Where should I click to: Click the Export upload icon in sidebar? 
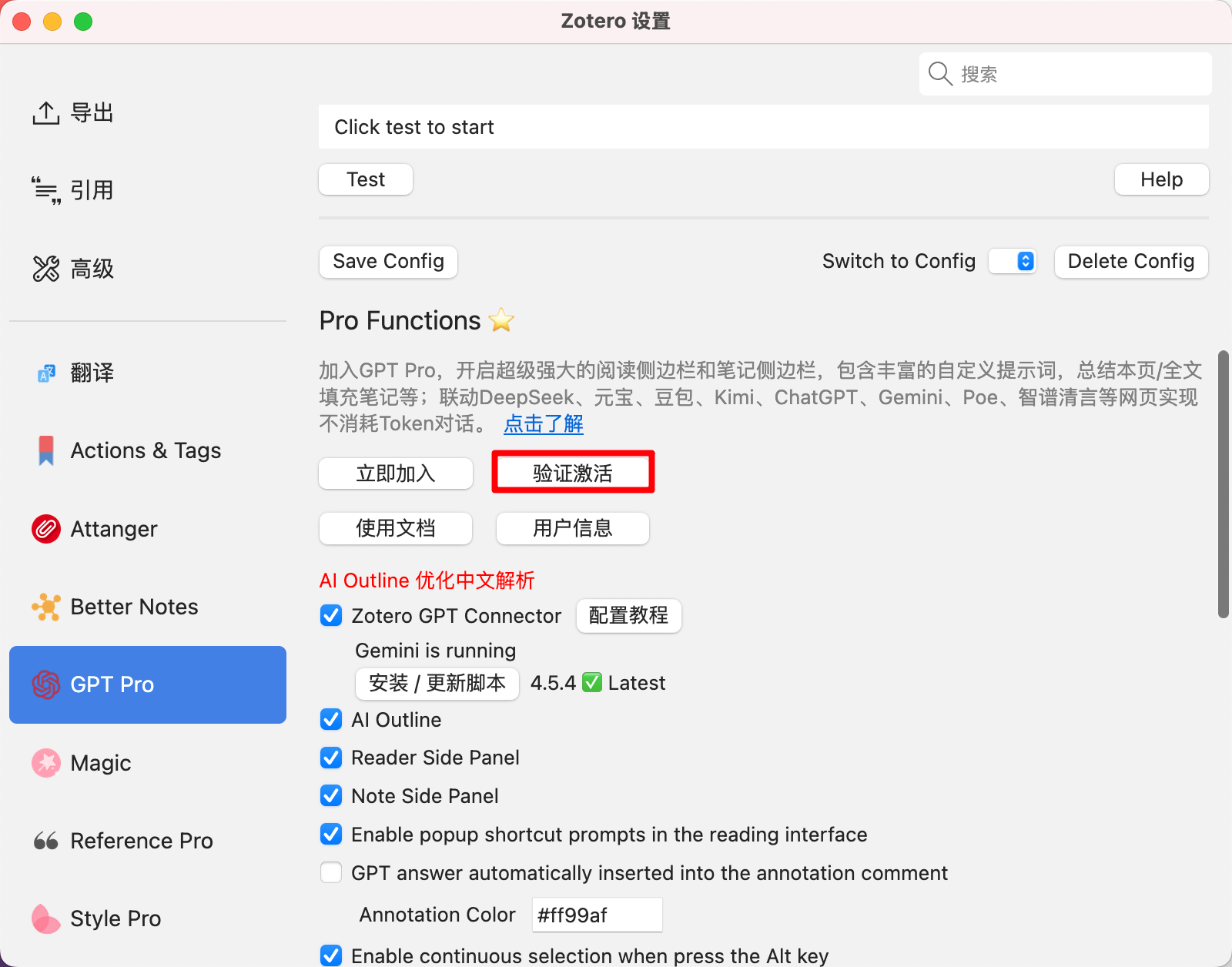46,113
